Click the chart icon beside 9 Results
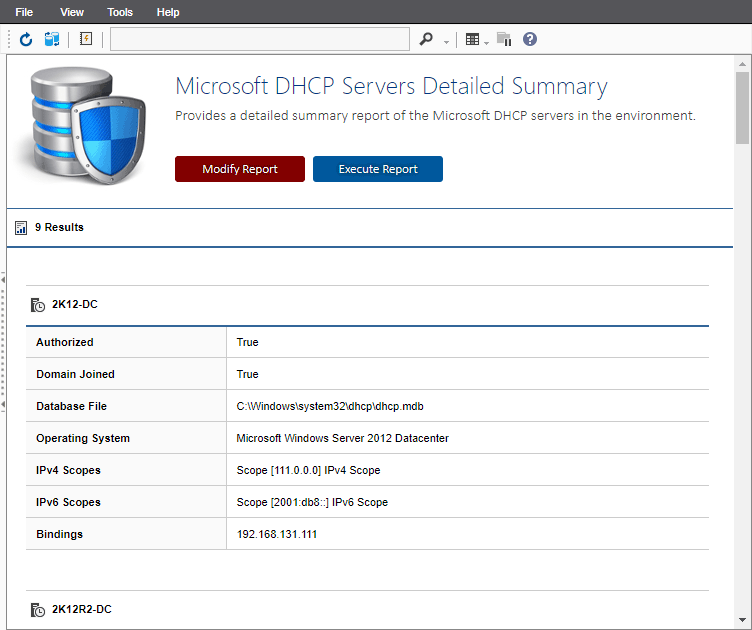Viewport: 752px width, 630px height. [21, 228]
